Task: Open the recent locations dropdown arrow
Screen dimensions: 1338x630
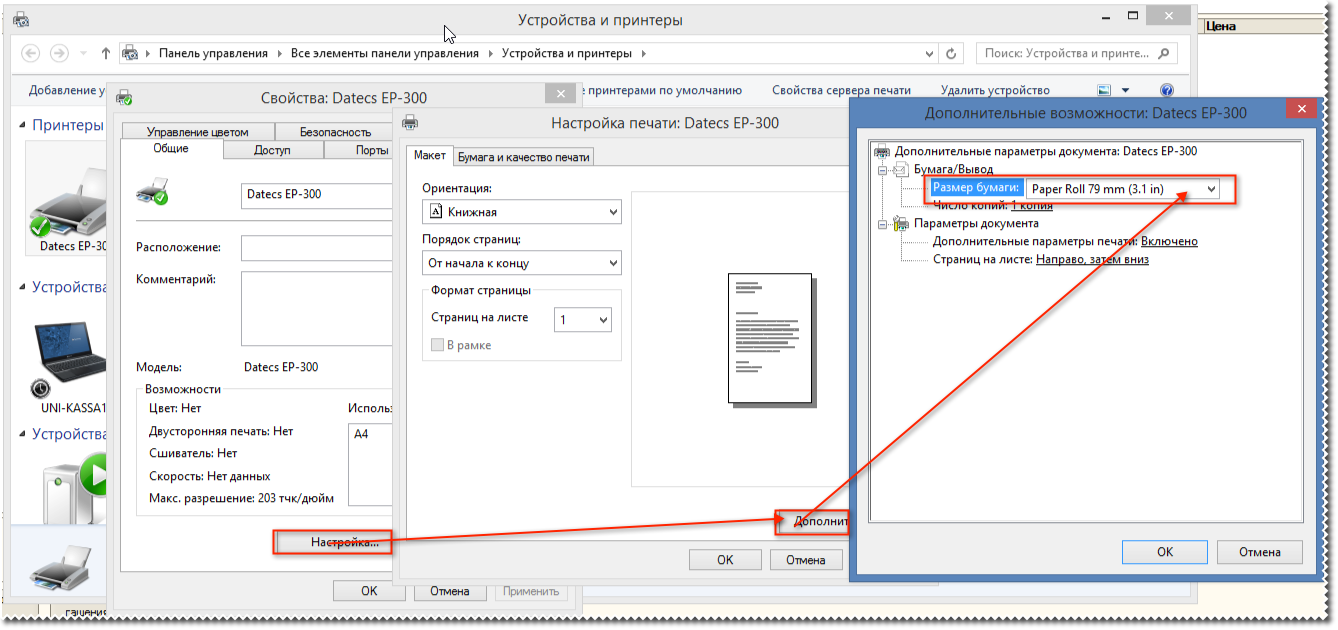Action: 84,54
